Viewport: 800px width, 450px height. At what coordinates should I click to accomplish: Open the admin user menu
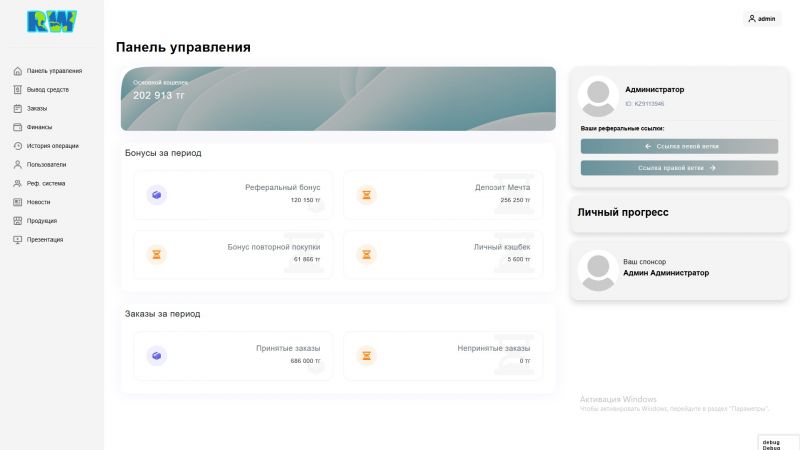click(762, 19)
